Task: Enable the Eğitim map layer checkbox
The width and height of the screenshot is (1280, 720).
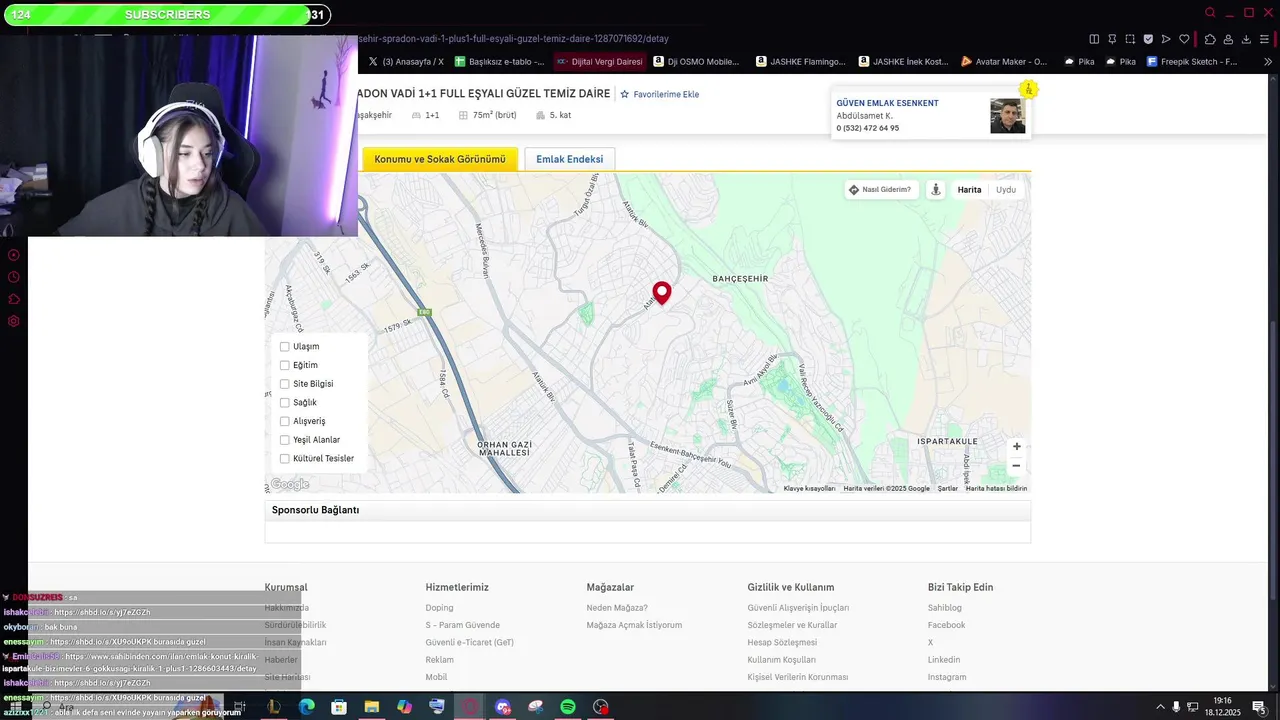Action: [284, 366]
